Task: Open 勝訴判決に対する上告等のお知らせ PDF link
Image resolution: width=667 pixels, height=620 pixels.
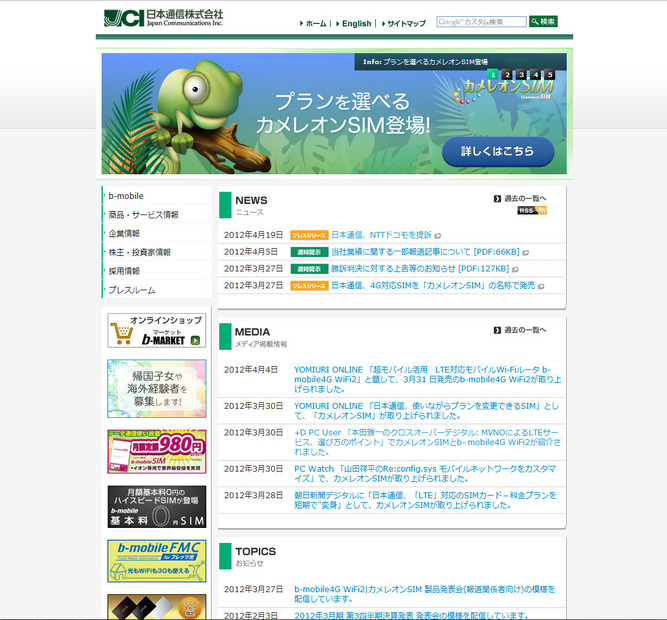Action: click(x=420, y=268)
